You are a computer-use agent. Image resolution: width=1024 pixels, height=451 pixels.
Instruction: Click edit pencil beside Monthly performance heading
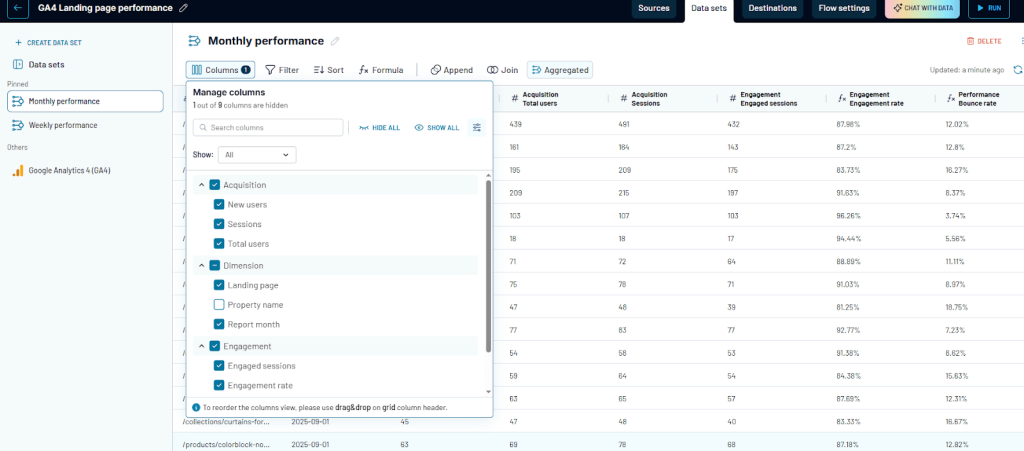pos(335,41)
